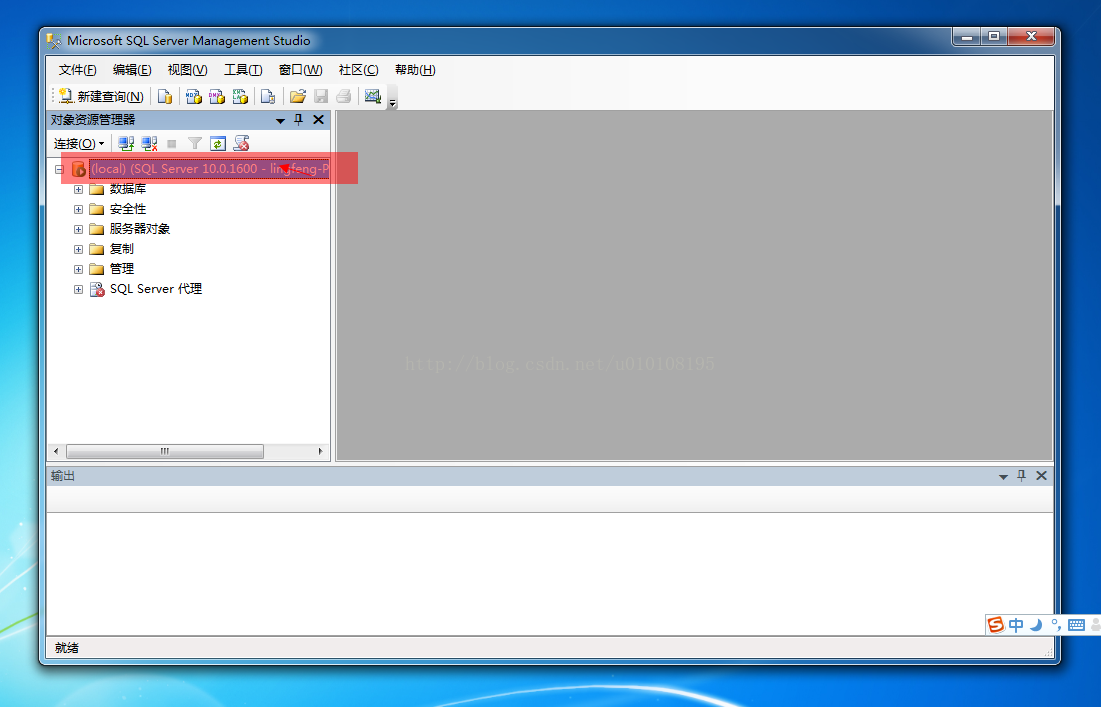Image resolution: width=1101 pixels, height=707 pixels.
Task: Expand the 数据库 folder
Action: click(x=79, y=190)
